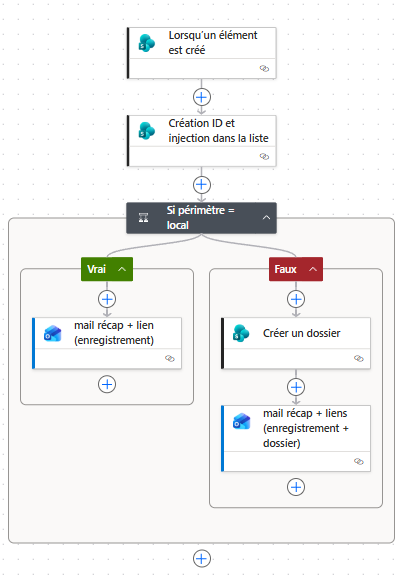Add action at top of Vrai branch

point(107,299)
